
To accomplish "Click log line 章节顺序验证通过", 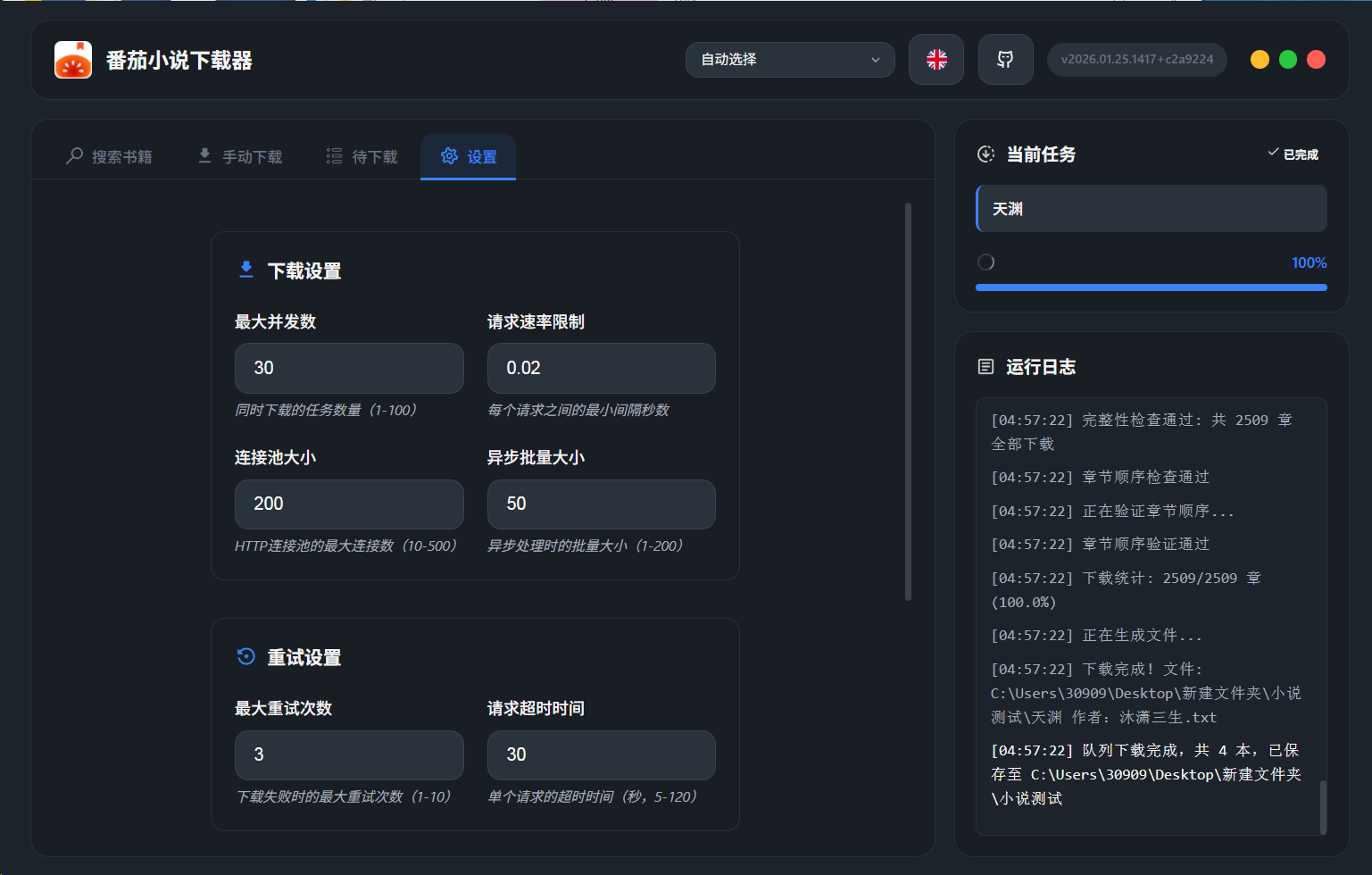I will point(1100,545).
